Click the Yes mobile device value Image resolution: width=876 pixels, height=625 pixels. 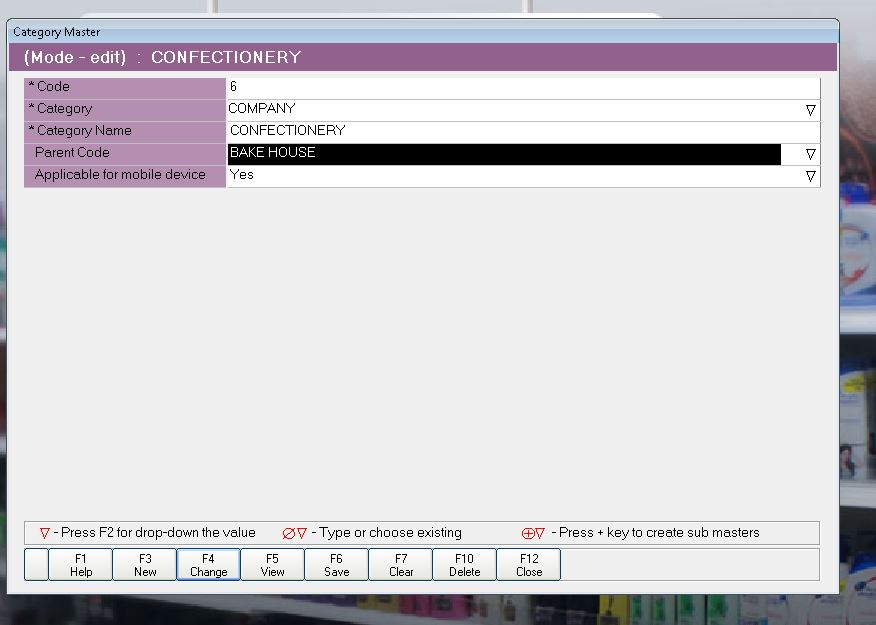click(x=241, y=175)
